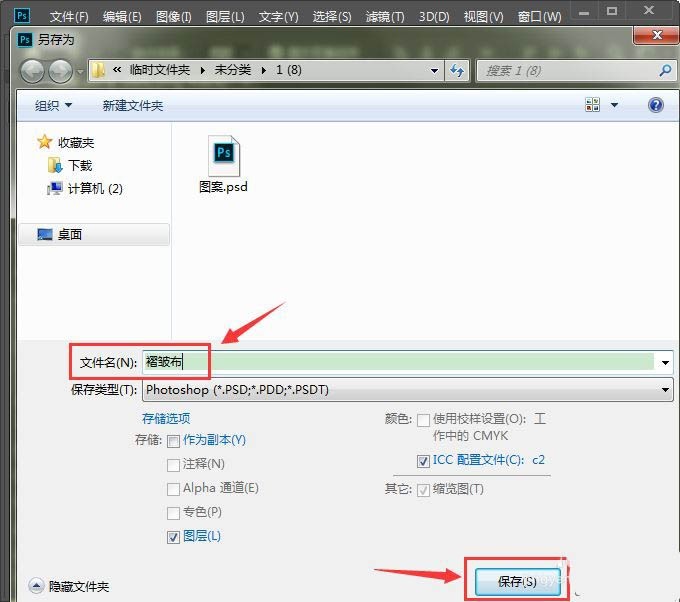Click the folder icon in the address bar
This screenshot has height=602, width=680.
[x=99, y=70]
